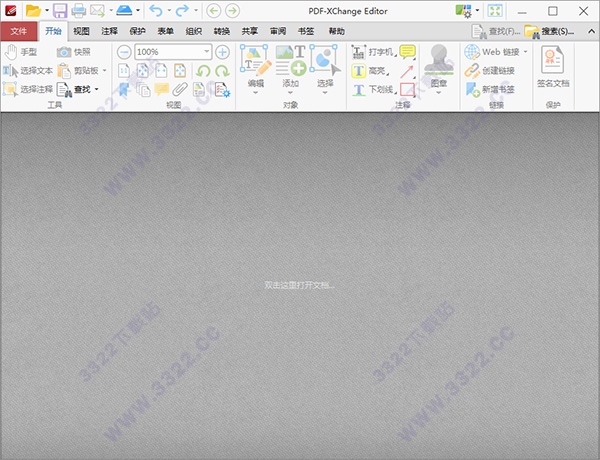Select the 打字机 typewriter tool
600x460 pixels.
pyautogui.click(x=372, y=52)
